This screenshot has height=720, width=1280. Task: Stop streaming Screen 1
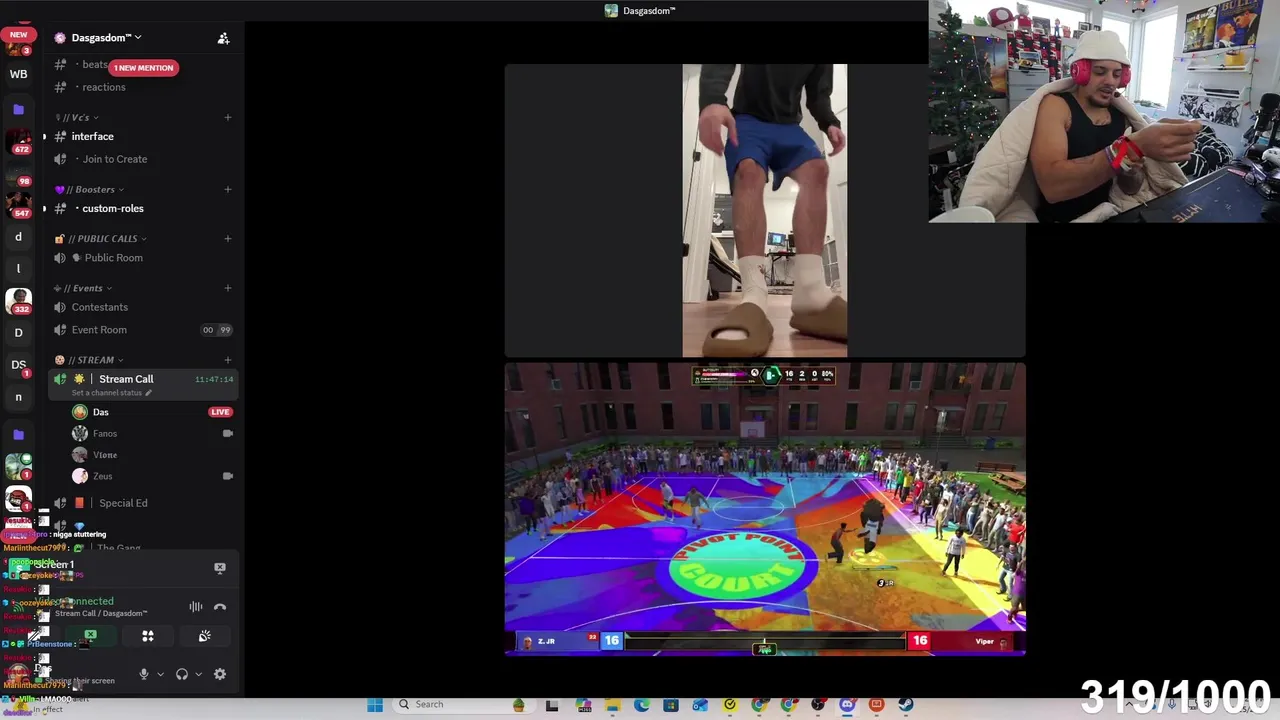pyautogui.click(x=220, y=567)
